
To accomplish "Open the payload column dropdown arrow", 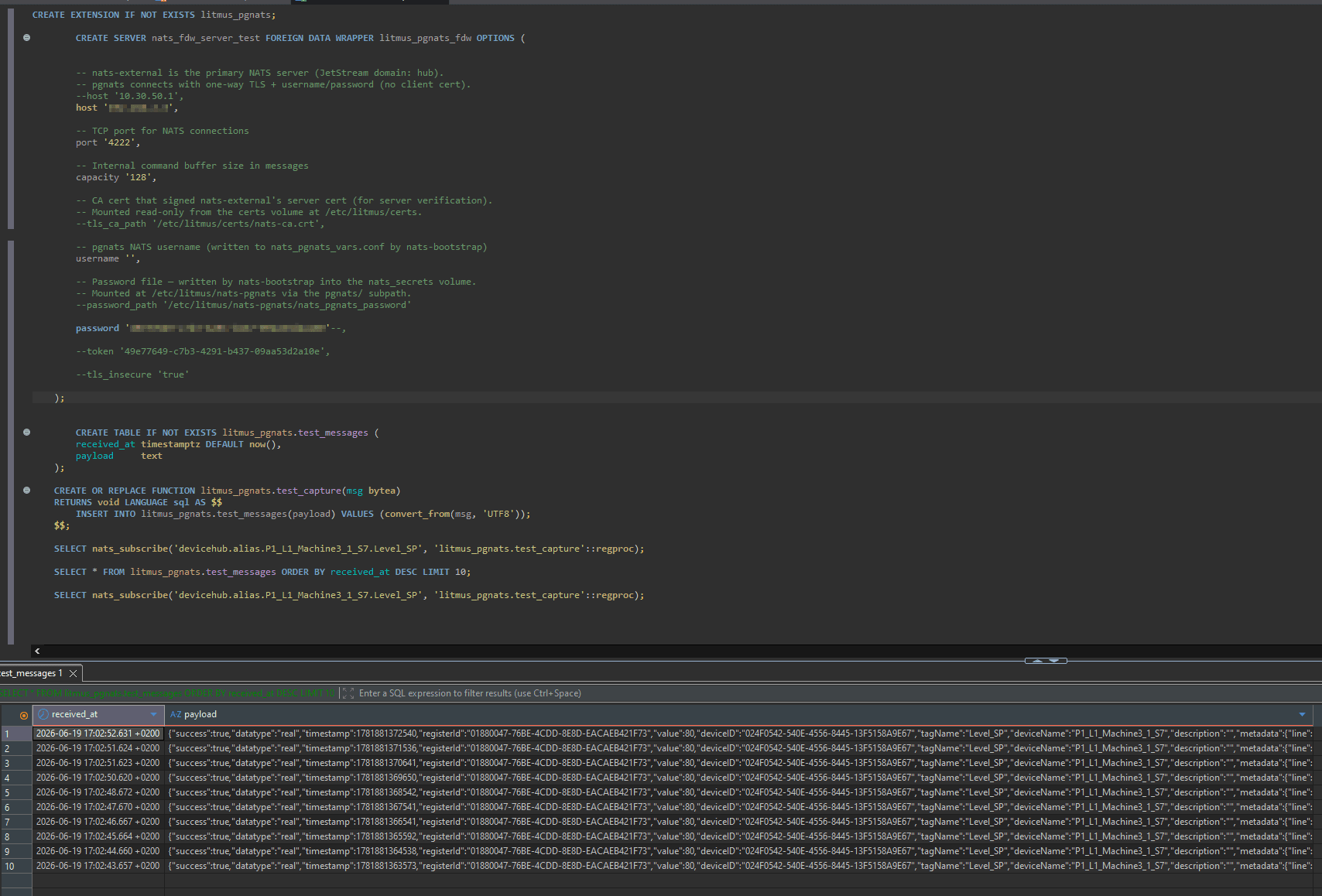I will tap(1302, 715).
